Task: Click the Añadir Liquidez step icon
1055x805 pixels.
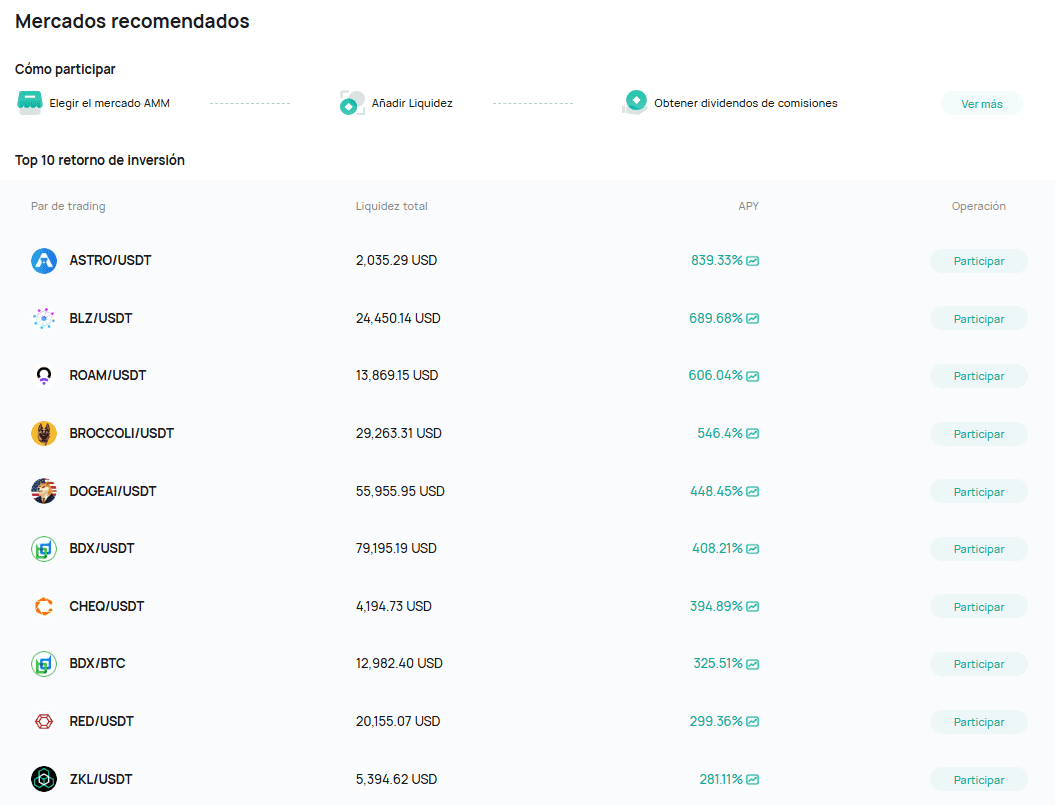Action: pos(352,103)
